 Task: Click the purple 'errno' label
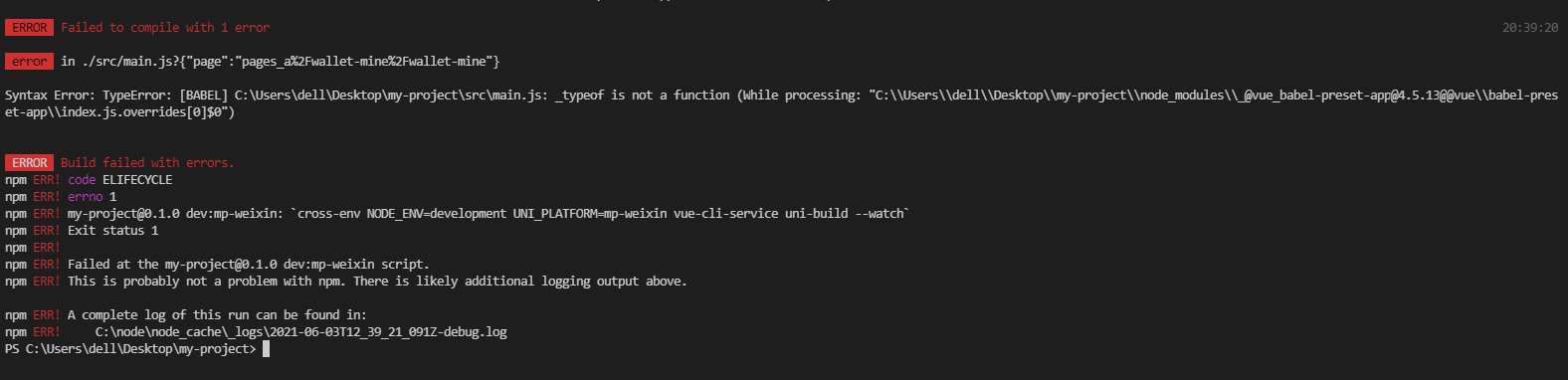(86, 197)
